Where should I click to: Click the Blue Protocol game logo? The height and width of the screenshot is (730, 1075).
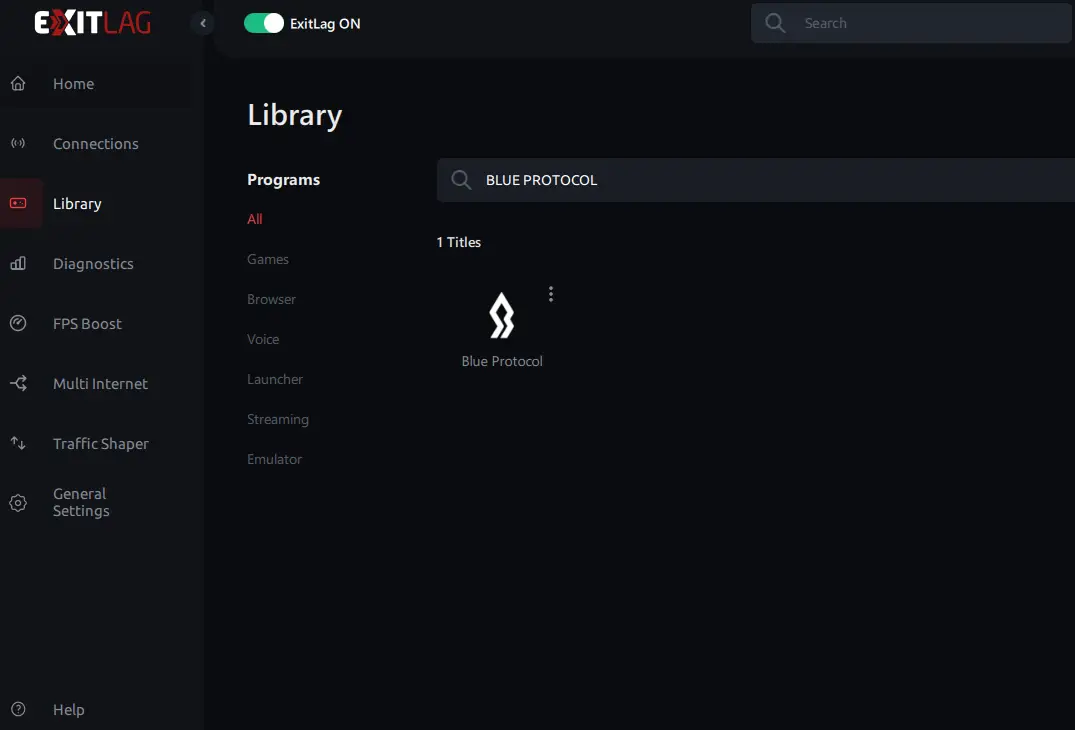click(x=502, y=316)
